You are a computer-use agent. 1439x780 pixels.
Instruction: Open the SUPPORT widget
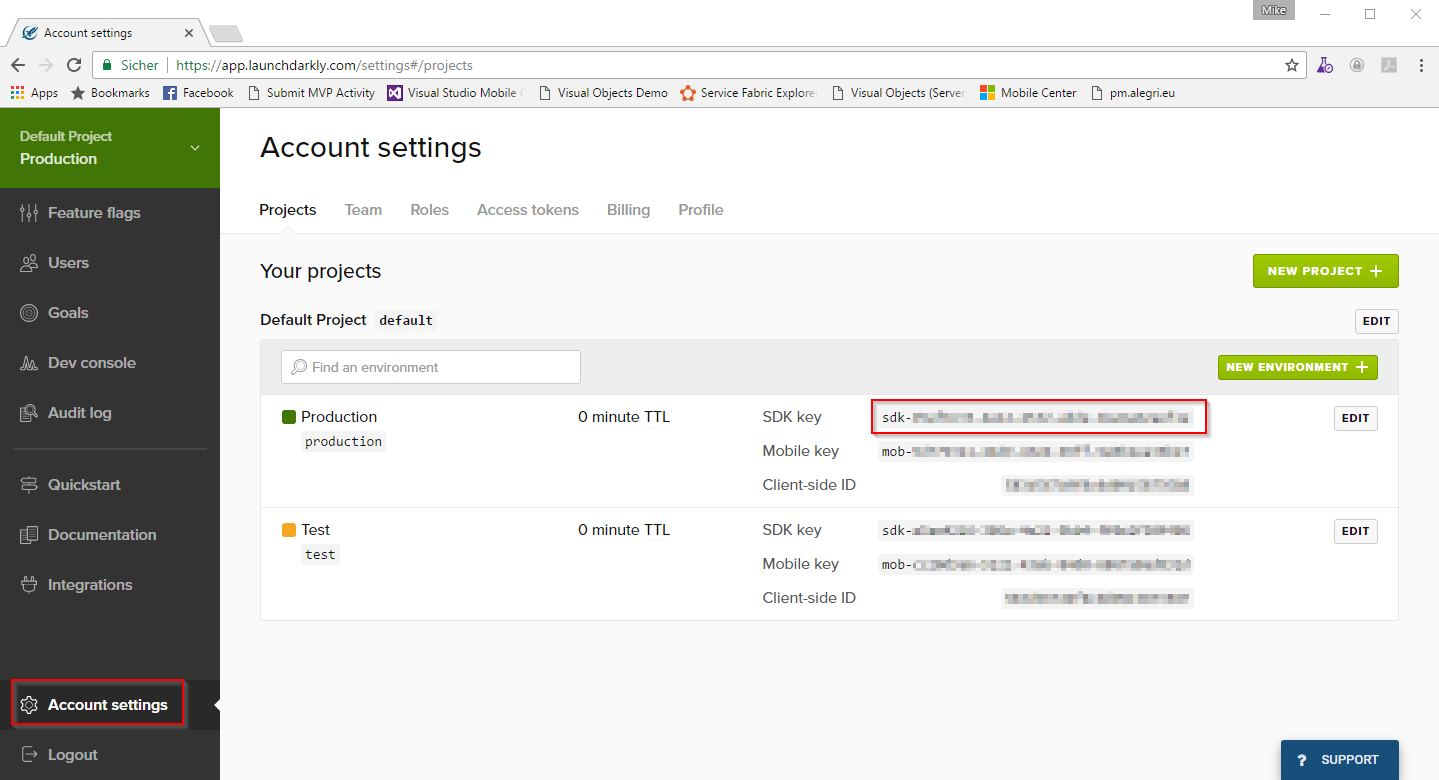coord(1340,760)
